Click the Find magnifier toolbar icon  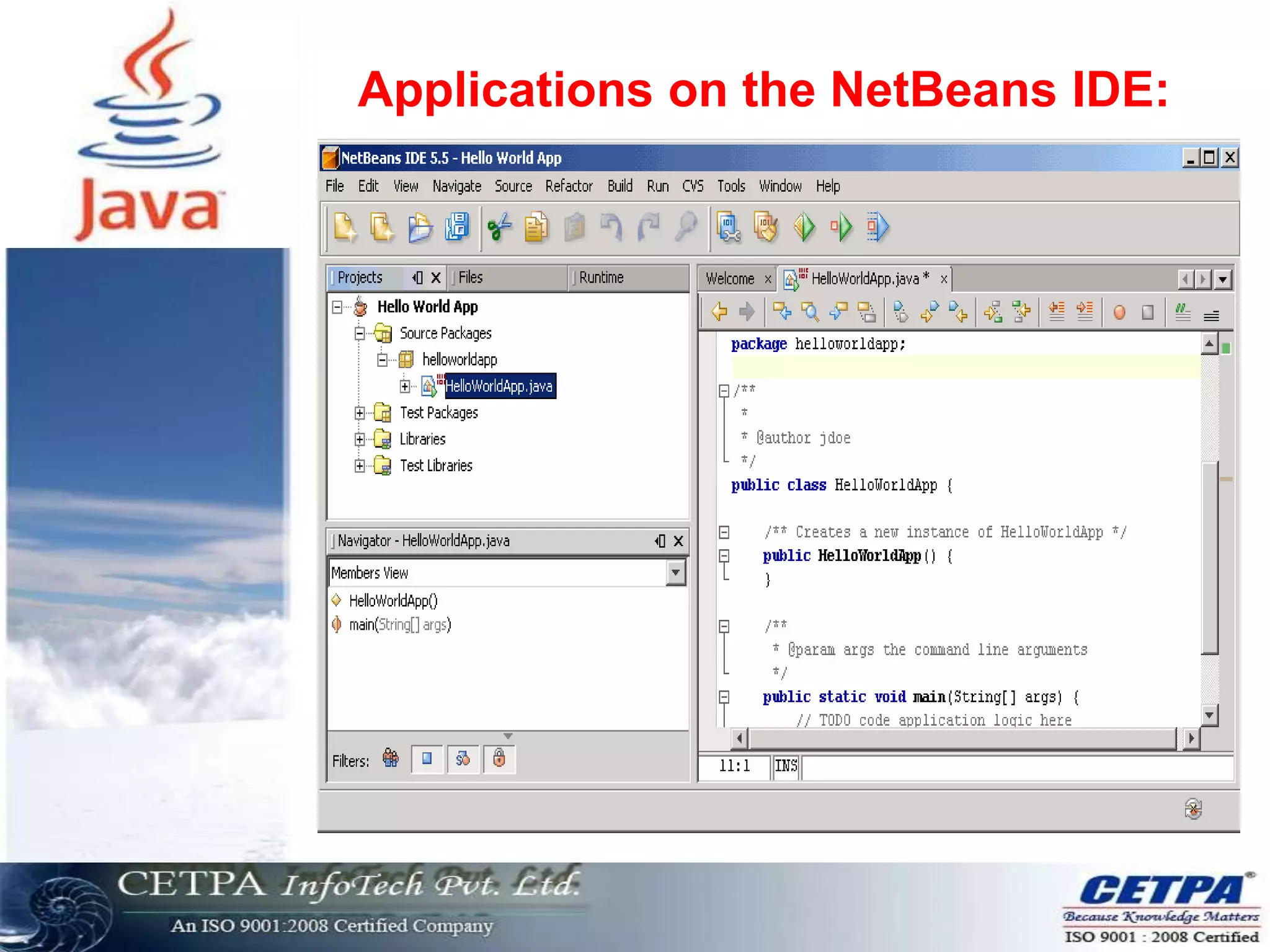(686, 227)
